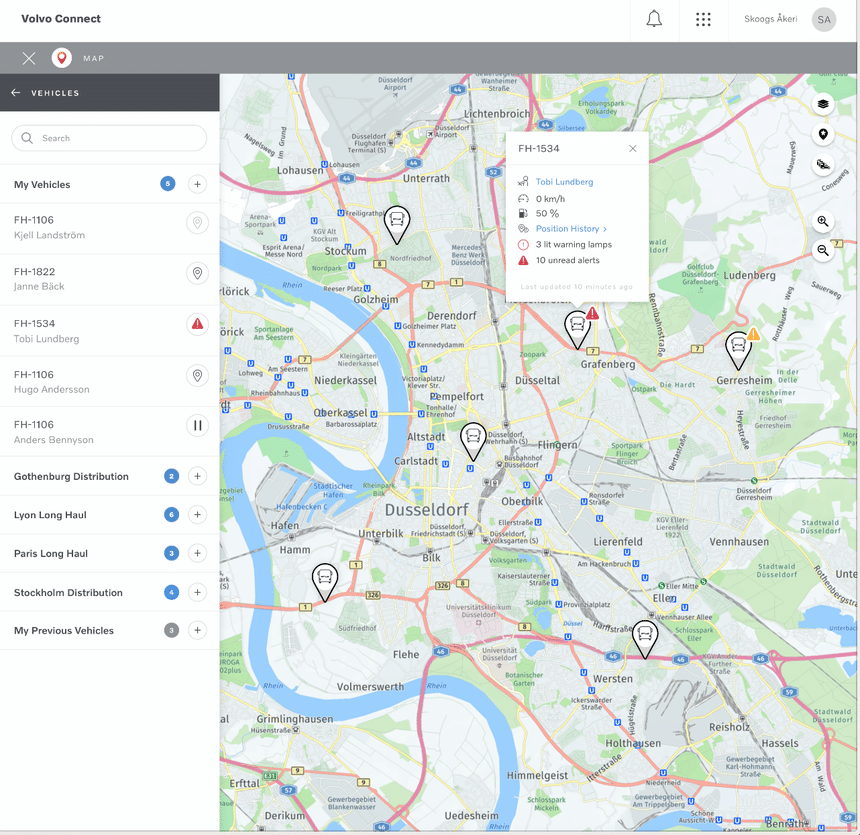The height and width of the screenshot is (835, 860).
Task: Expand the My Previous Vehicles group
Action: tap(197, 631)
